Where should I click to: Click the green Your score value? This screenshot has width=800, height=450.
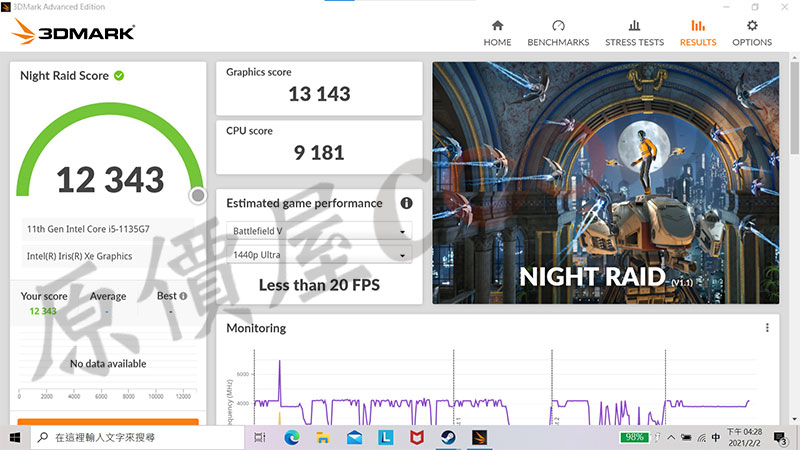(43, 311)
